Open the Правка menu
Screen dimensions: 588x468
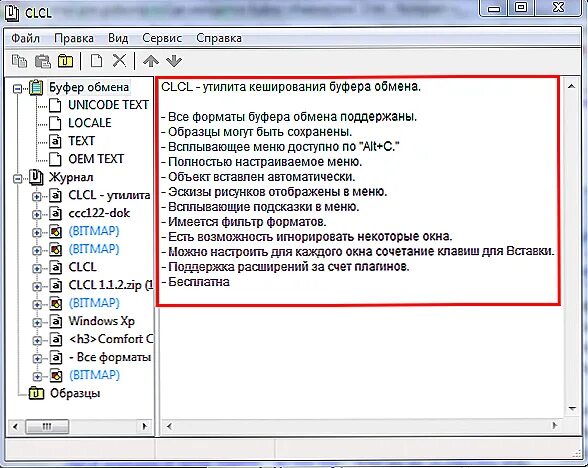[x=74, y=38]
